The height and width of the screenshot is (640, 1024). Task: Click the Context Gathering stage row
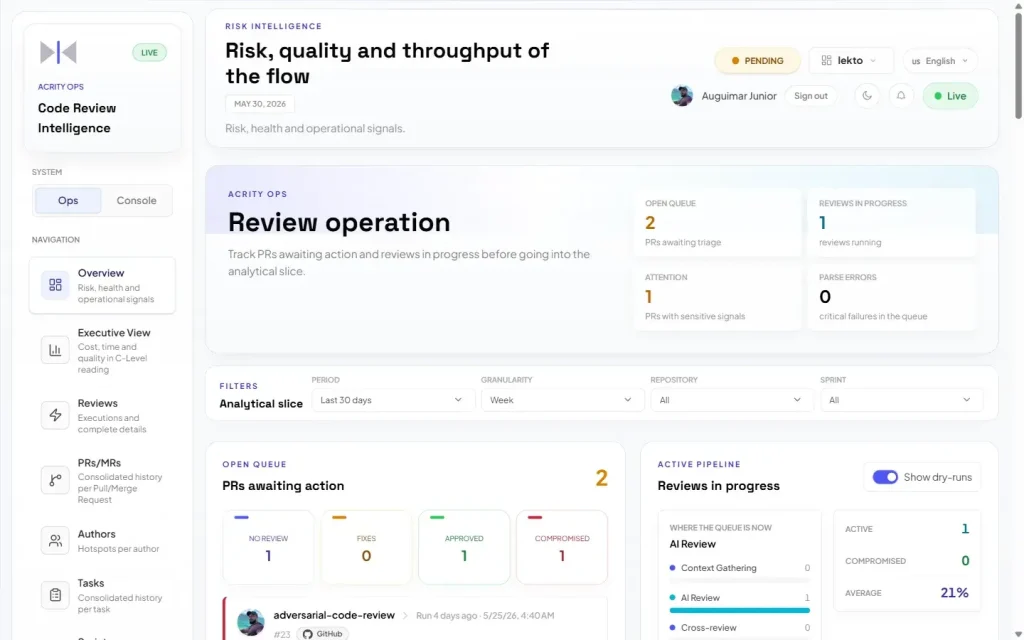[x=739, y=568]
